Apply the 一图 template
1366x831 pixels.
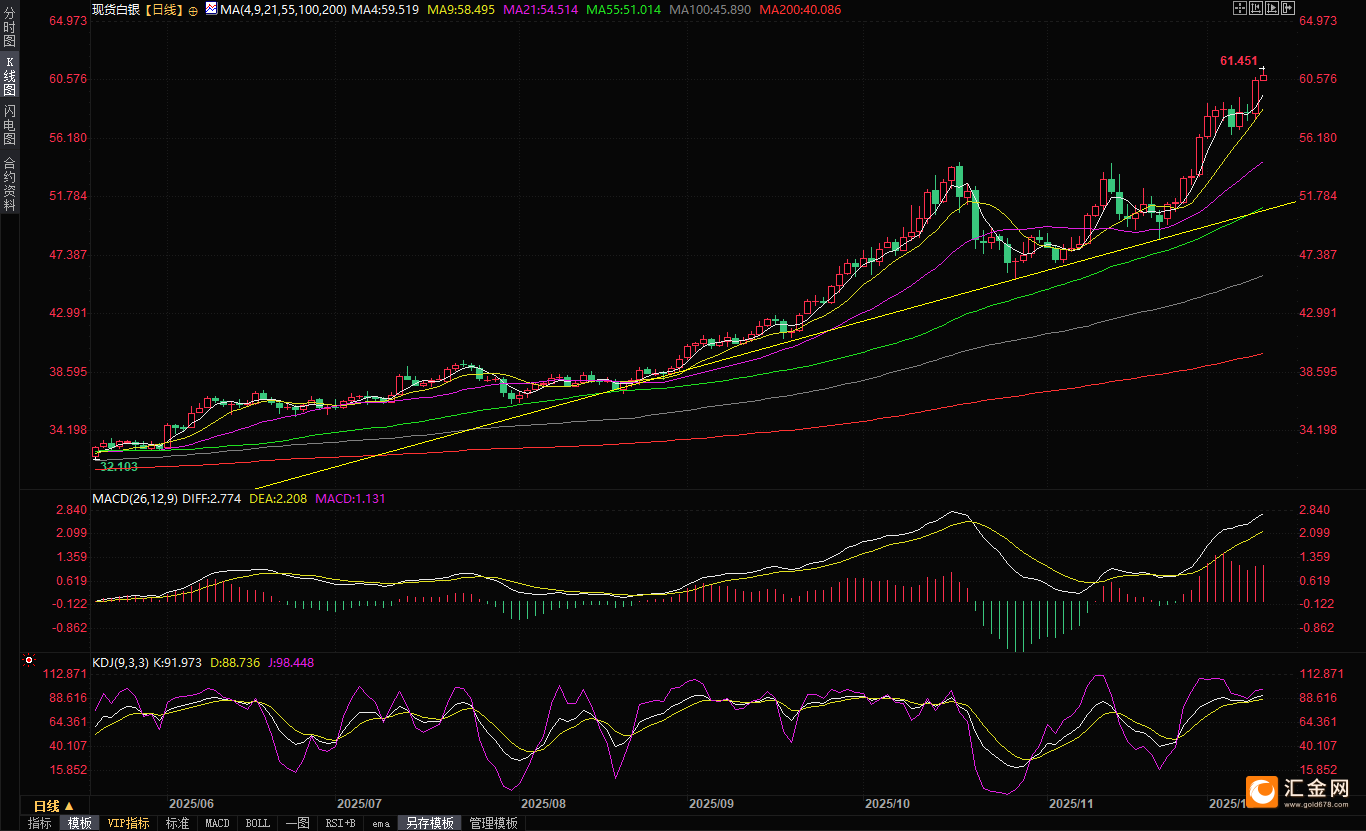point(297,823)
